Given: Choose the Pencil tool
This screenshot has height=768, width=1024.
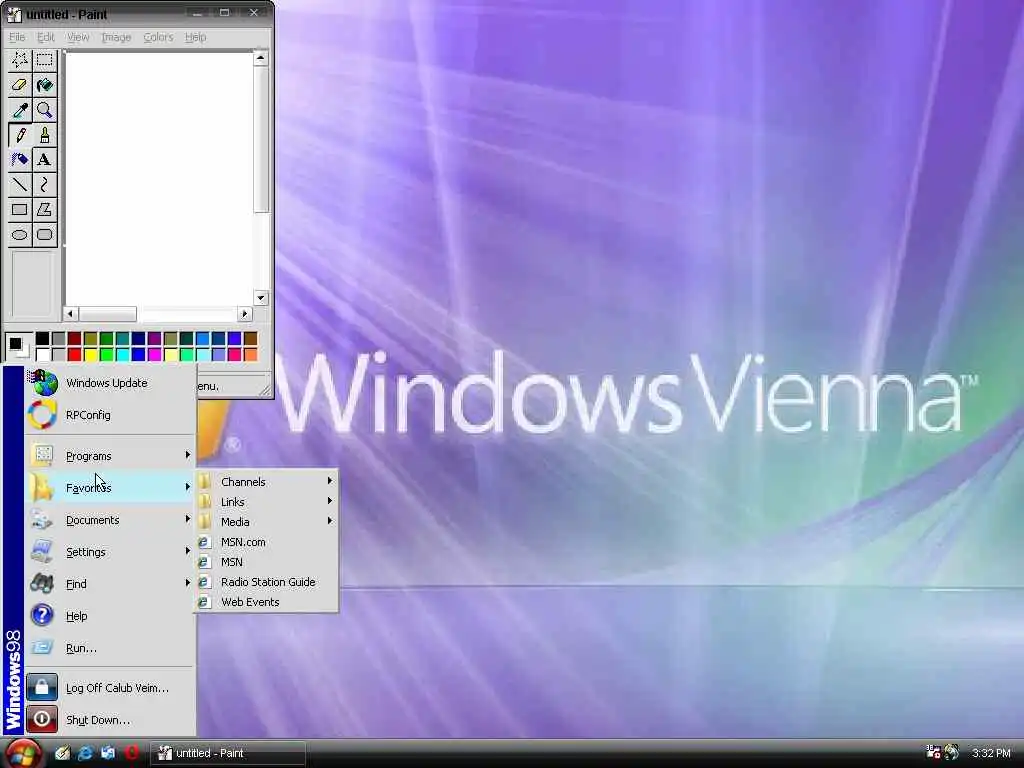Looking at the screenshot, I should click(20, 135).
